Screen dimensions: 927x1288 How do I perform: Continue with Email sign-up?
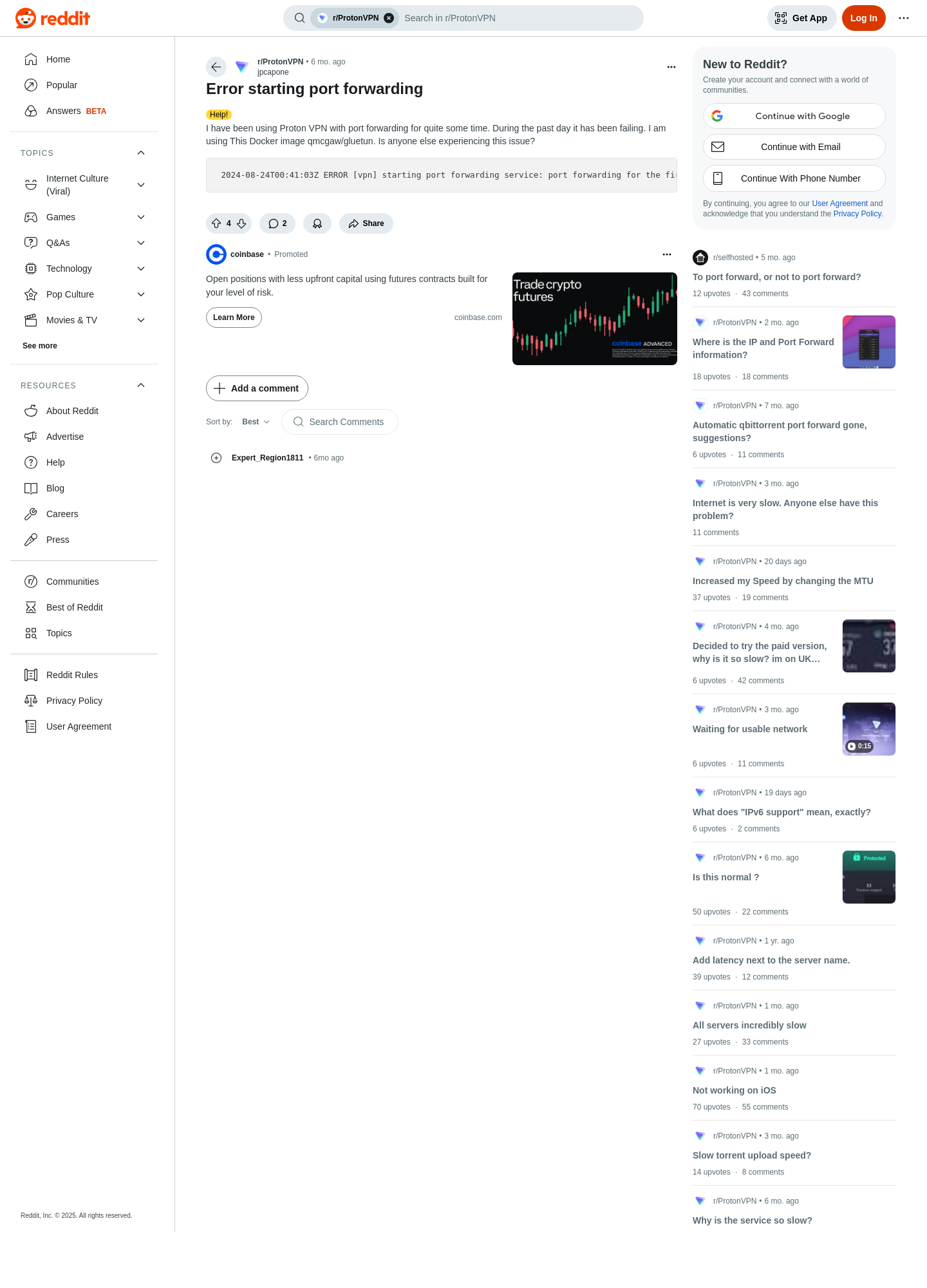[x=794, y=147]
